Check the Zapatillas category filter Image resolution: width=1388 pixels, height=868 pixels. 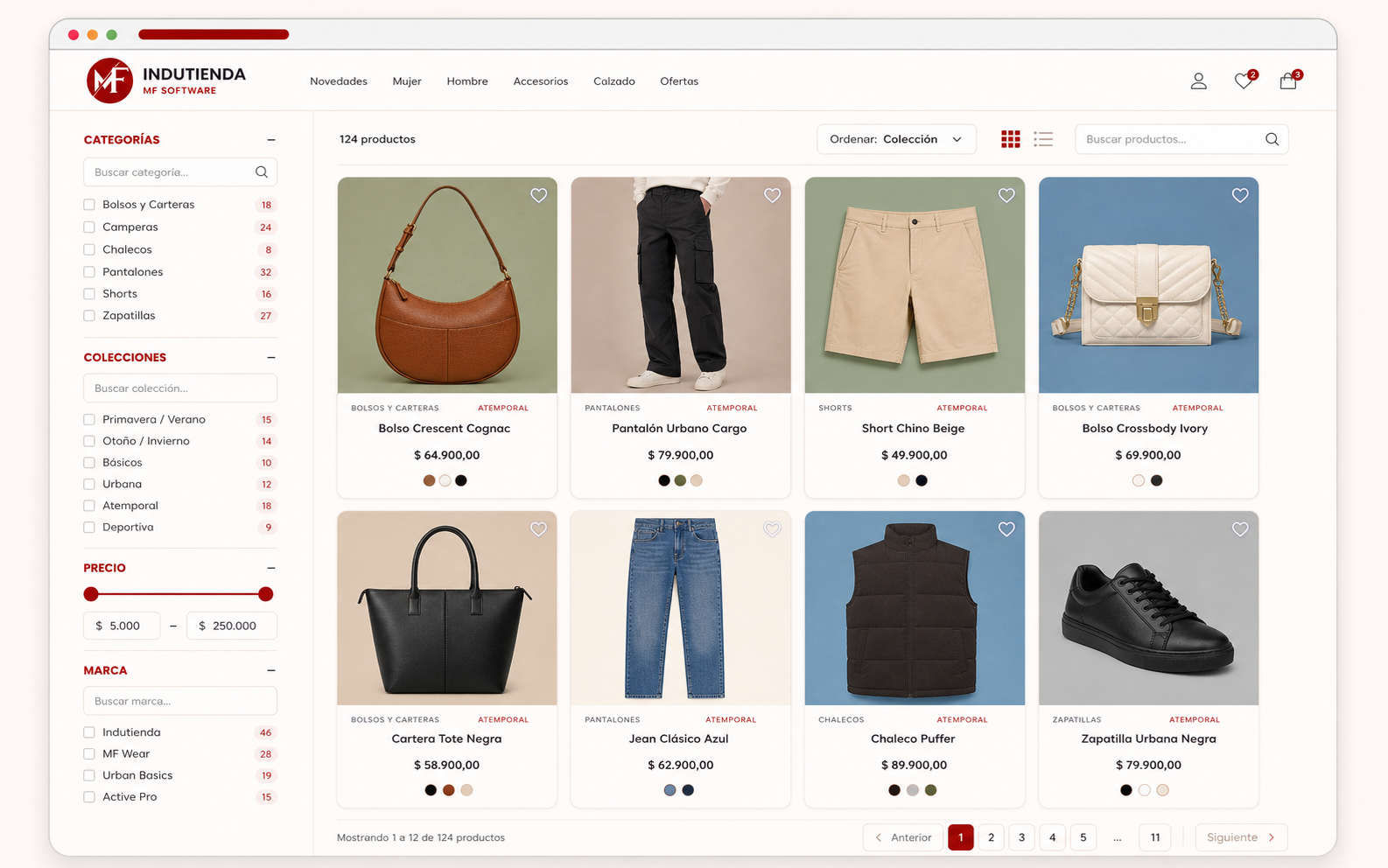89,316
